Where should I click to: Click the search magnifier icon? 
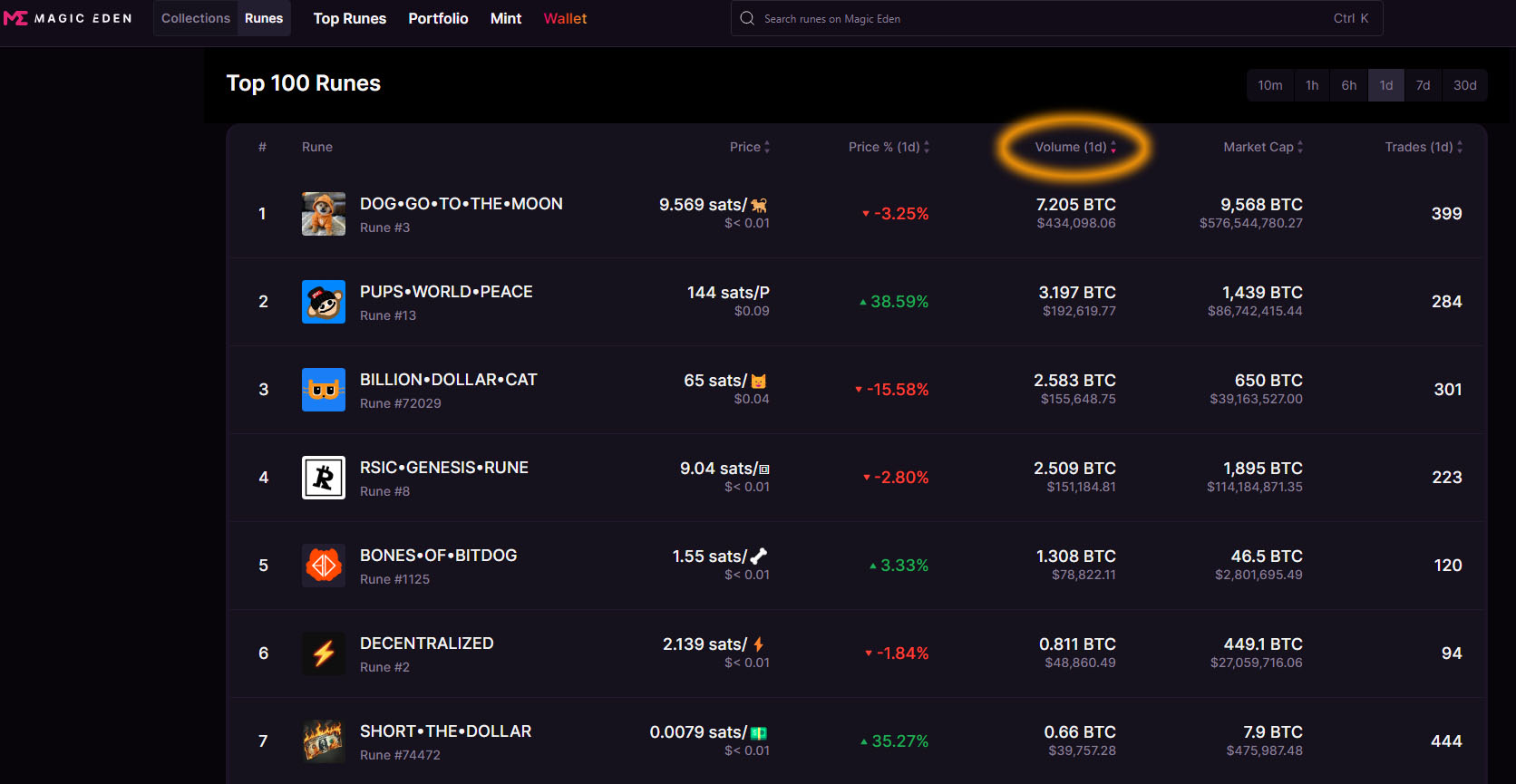pyautogui.click(x=747, y=18)
